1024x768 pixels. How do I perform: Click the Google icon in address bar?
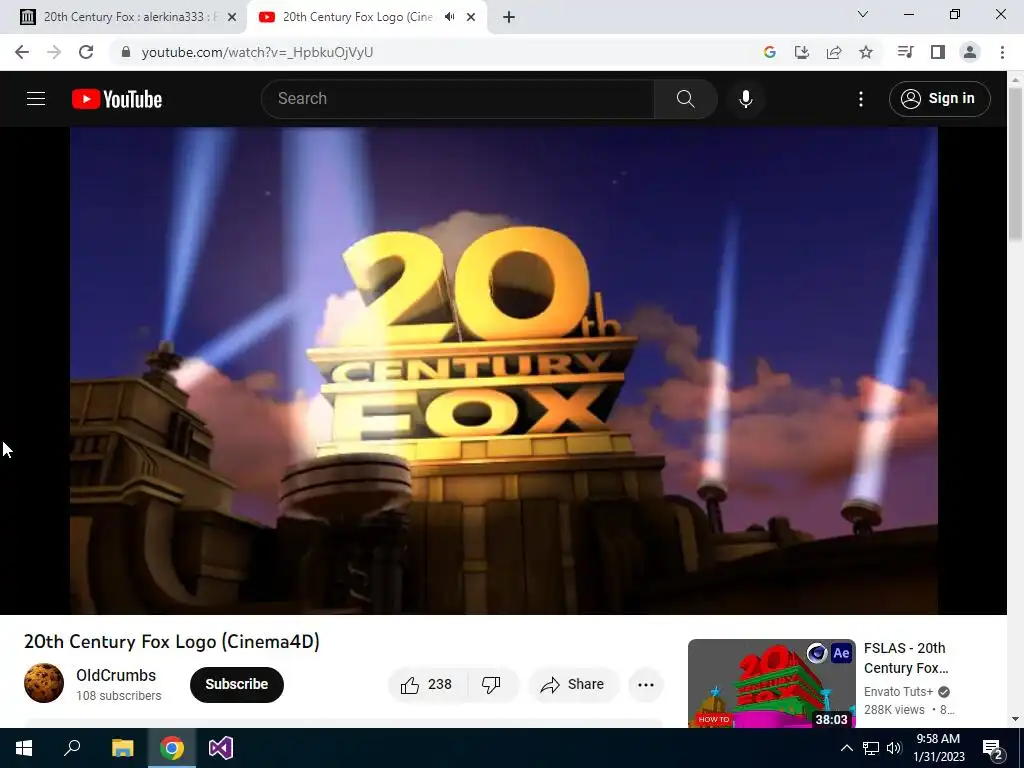tap(770, 52)
